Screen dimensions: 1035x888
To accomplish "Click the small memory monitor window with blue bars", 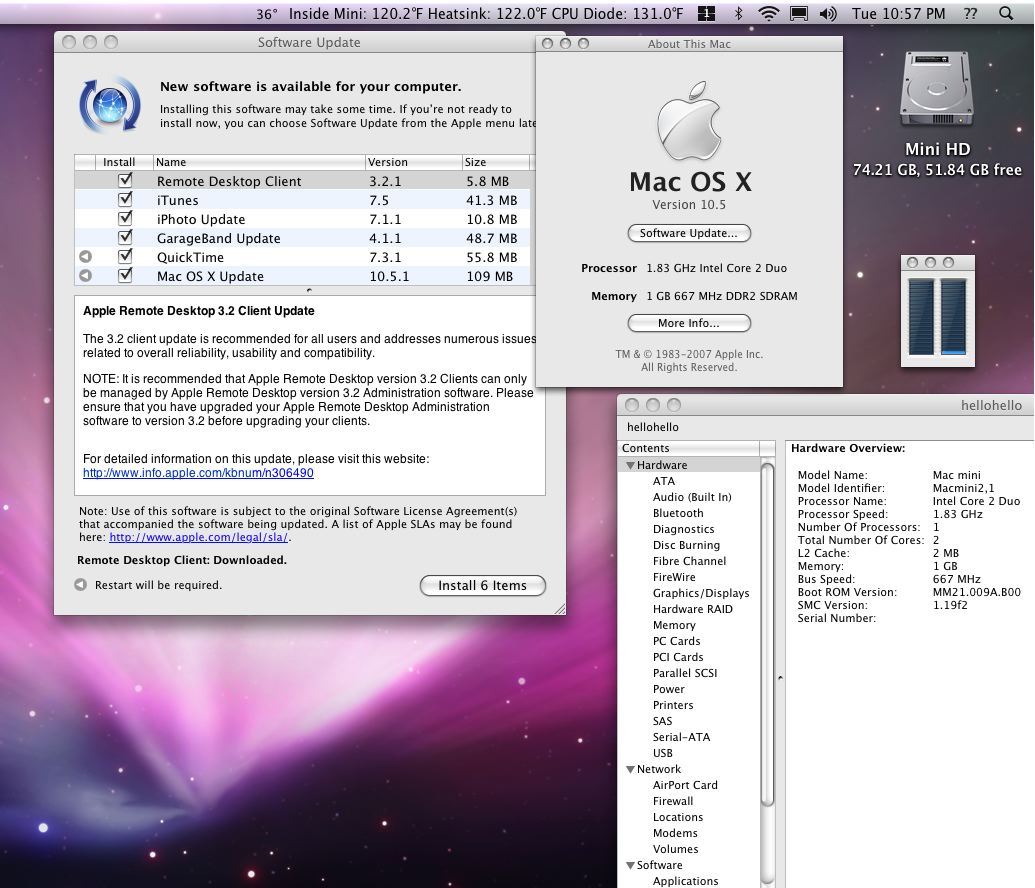I will point(937,311).
